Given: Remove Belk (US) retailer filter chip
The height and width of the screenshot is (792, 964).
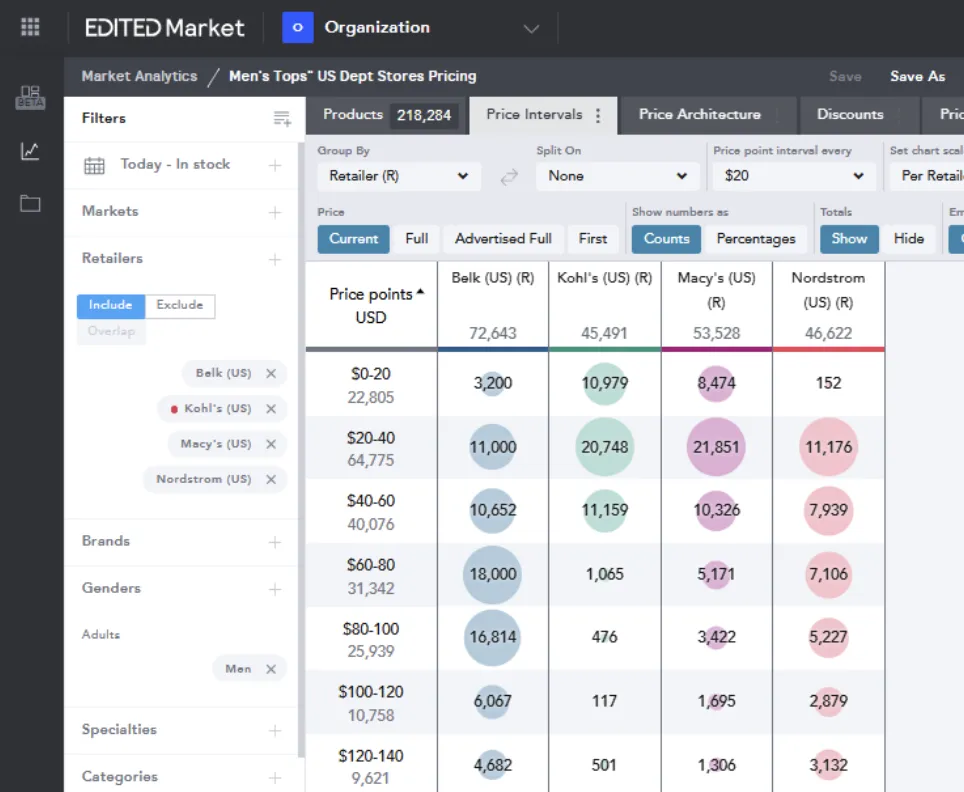Looking at the screenshot, I should [271, 373].
